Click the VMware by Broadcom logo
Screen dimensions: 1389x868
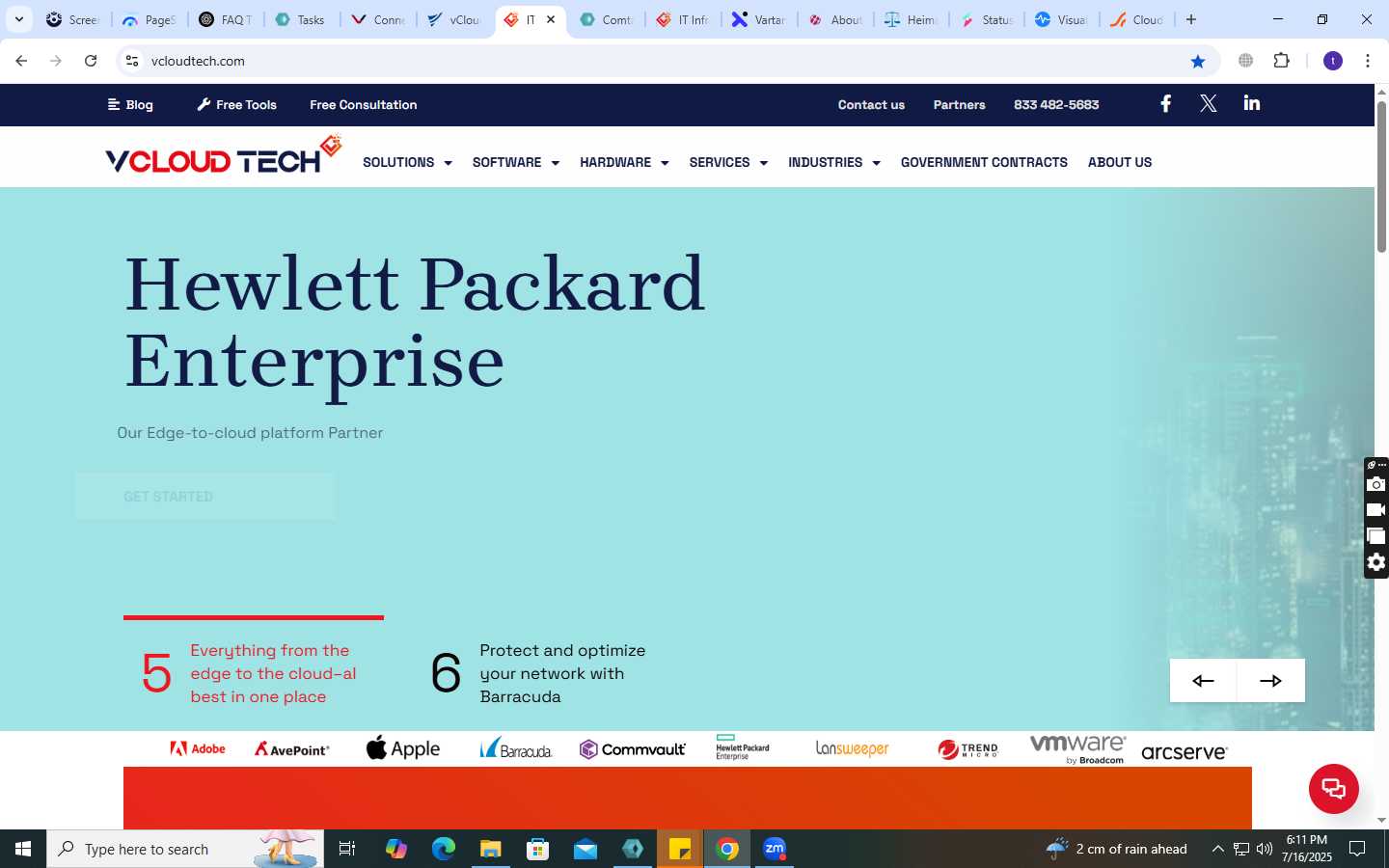click(x=1077, y=749)
